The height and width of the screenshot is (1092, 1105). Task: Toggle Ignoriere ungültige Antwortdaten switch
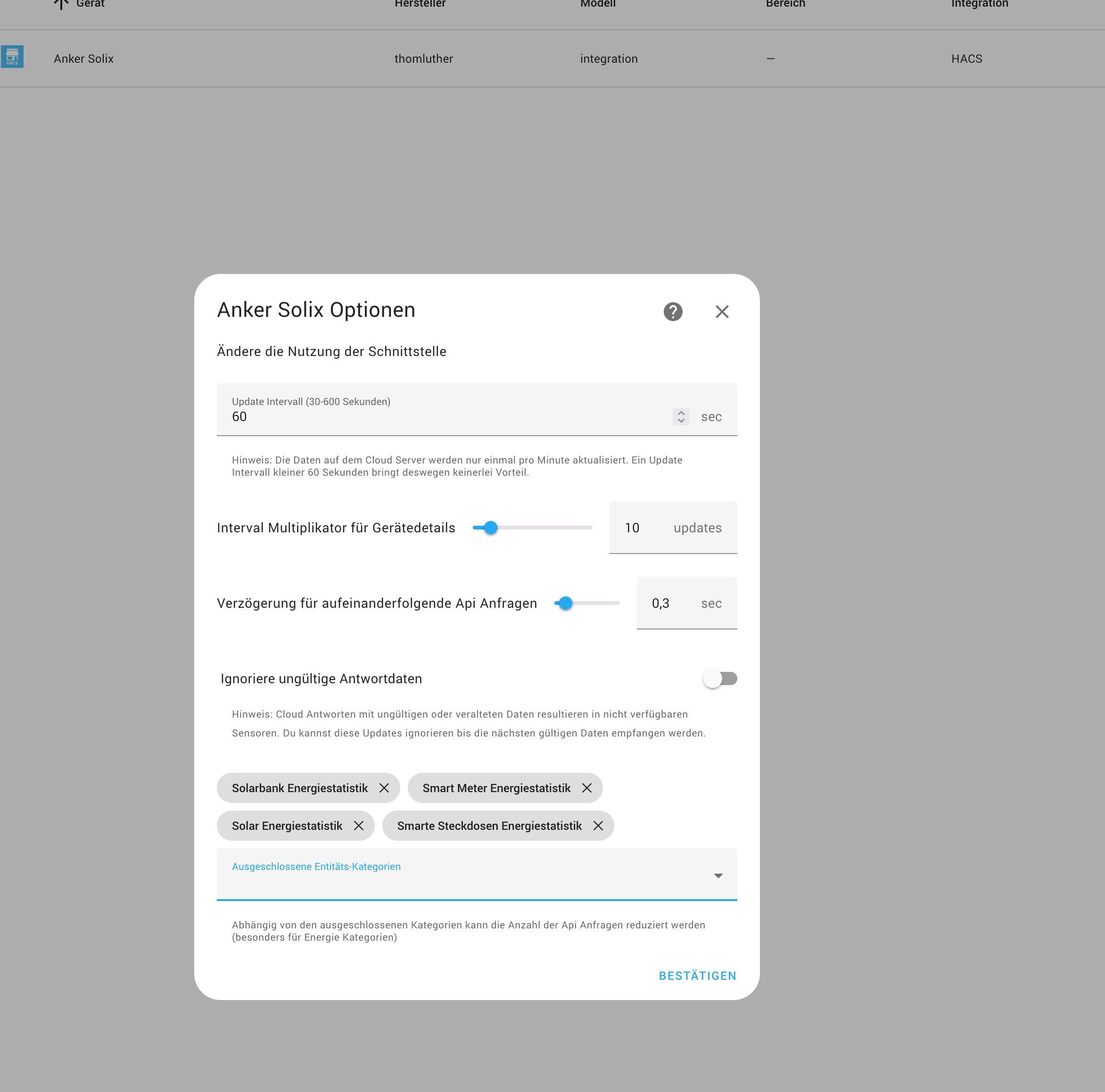pos(720,679)
